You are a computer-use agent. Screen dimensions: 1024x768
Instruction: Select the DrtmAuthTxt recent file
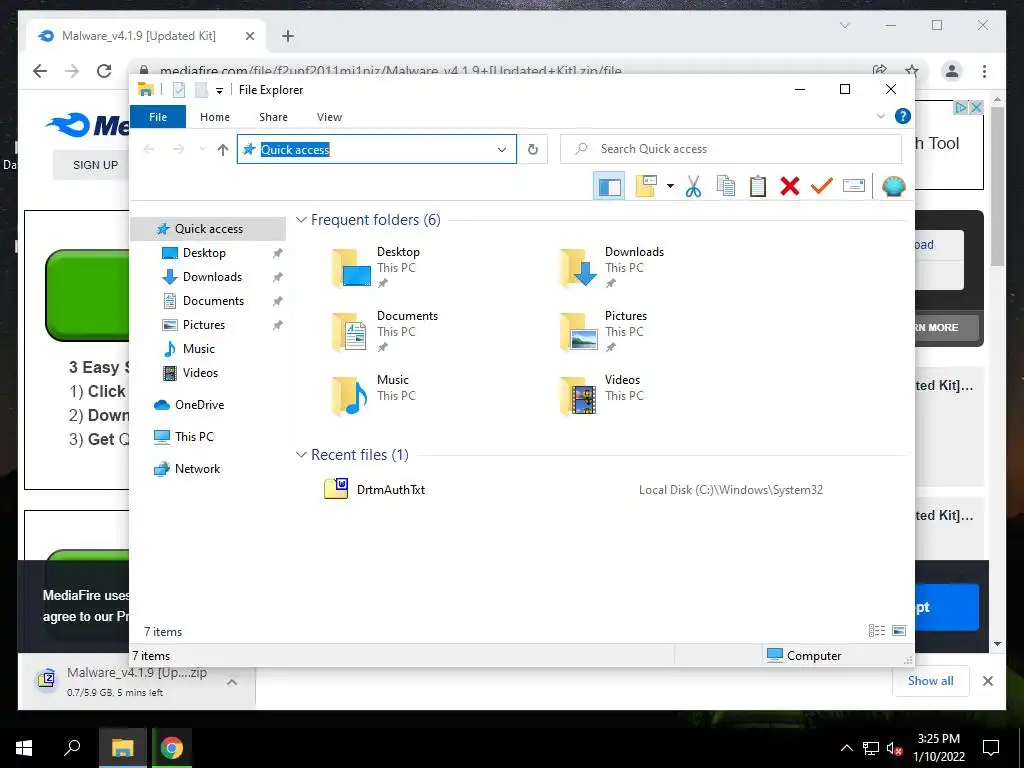pos(391,490)
